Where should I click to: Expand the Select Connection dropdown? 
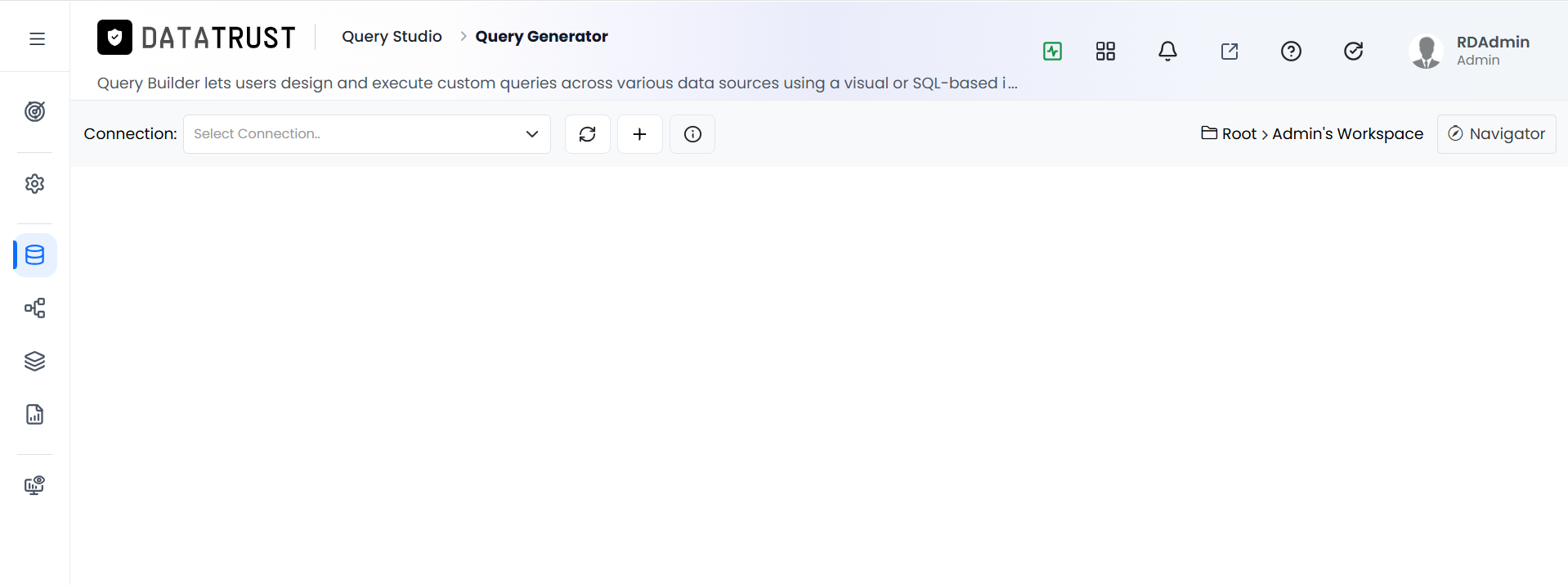[x=367, y=134]
